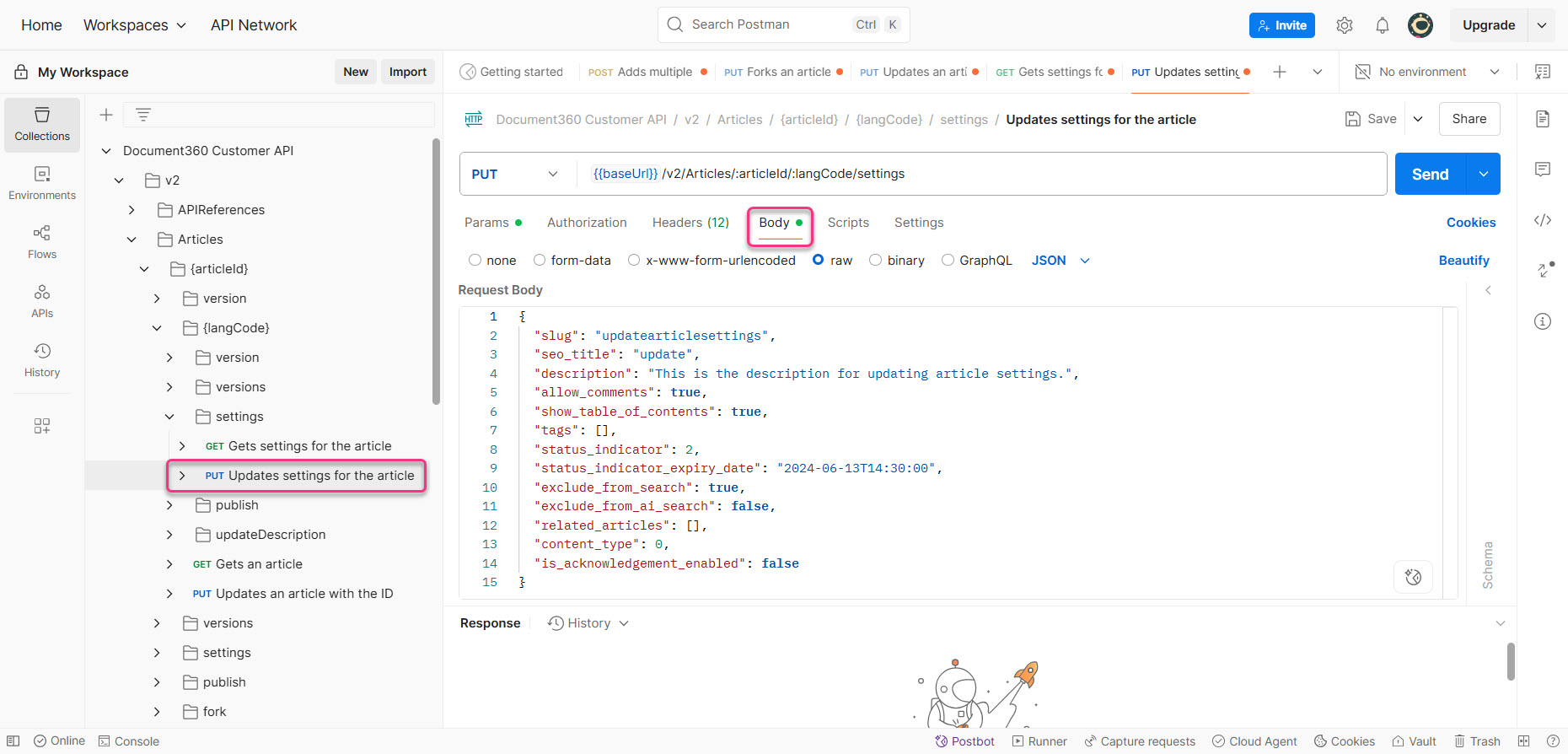Image resolution: width=1568 pixels, height=754 pixels.
Task: Click the add new tab plus icon
Action: coord(1280,72)
